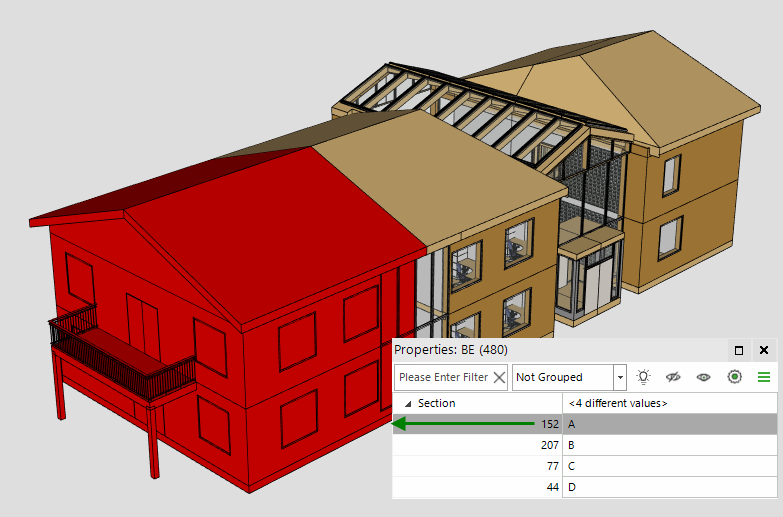Select Section value C row

click(585, 466)
